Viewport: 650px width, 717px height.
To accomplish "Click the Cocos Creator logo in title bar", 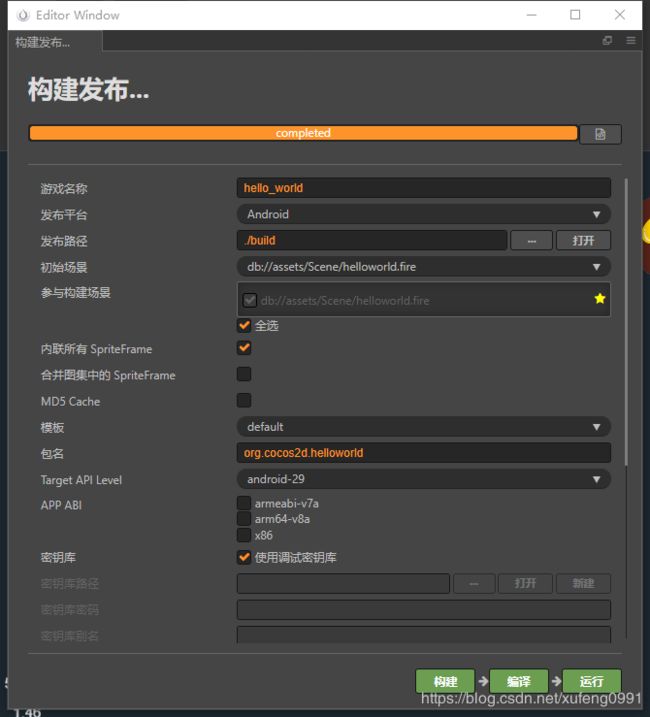I will click(x=23, y=15).
